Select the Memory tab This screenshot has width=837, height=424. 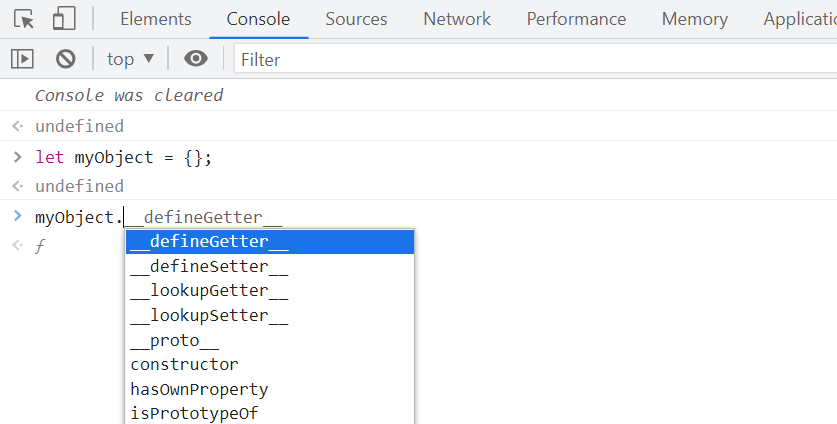point(694,19)
